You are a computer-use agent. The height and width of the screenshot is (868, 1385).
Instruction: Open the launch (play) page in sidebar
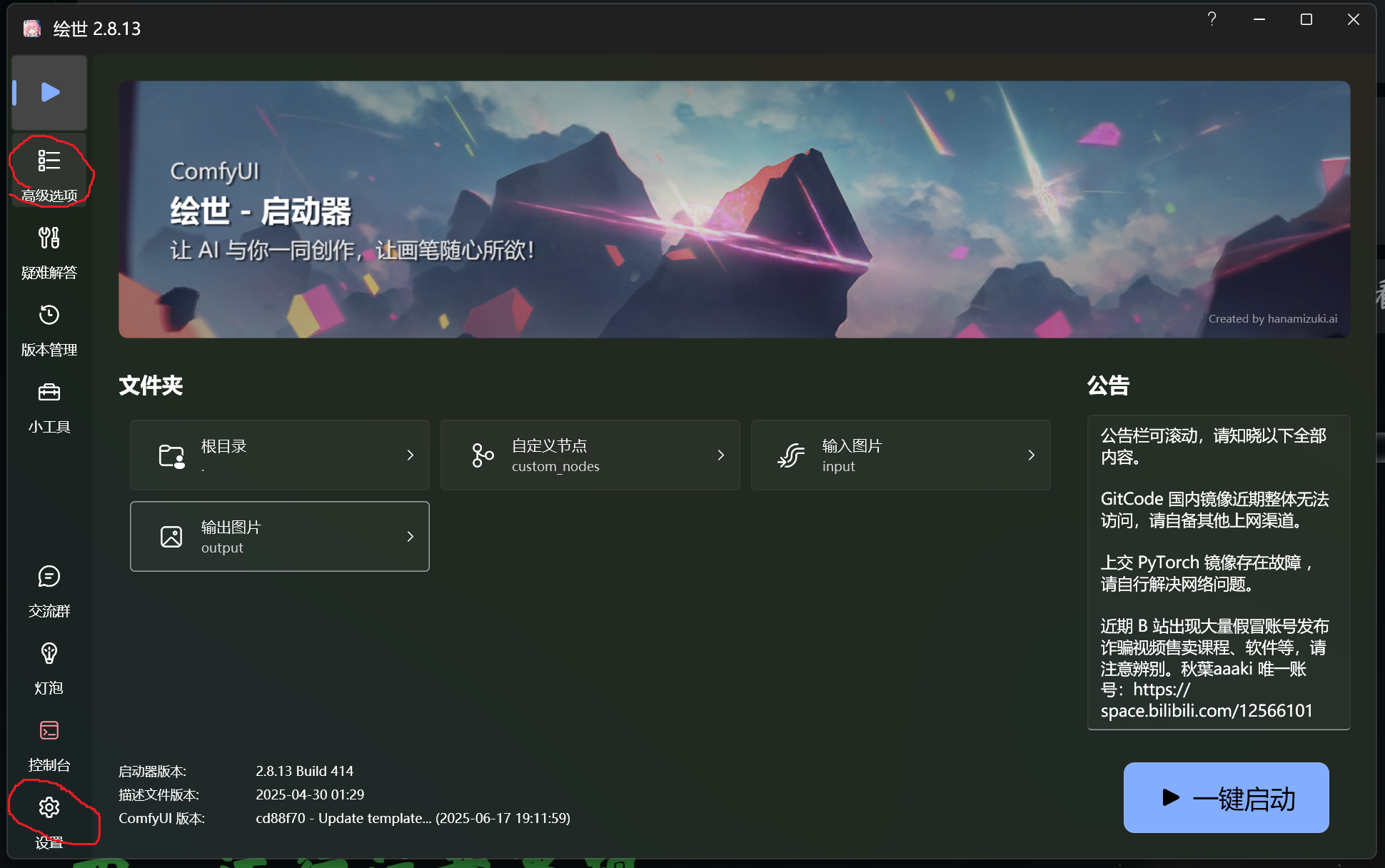(x=49, y=93)
